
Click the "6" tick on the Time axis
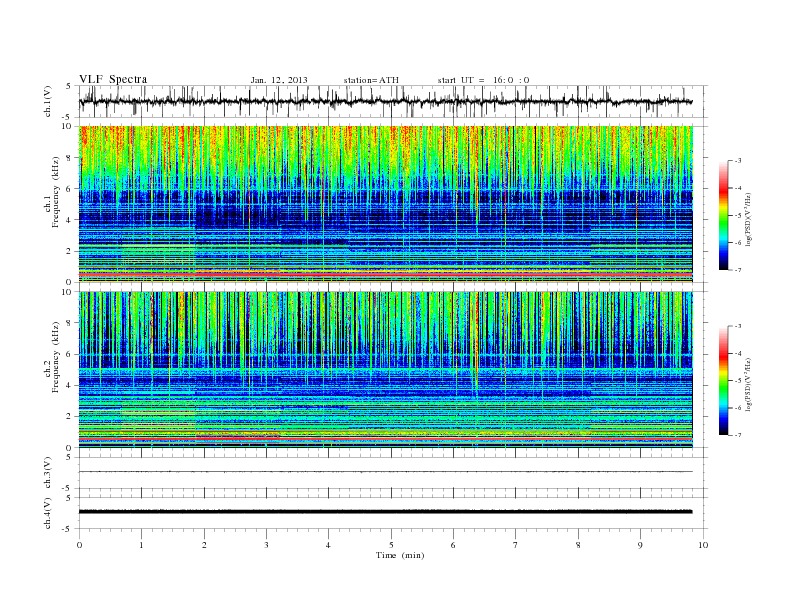coord(453,545)
